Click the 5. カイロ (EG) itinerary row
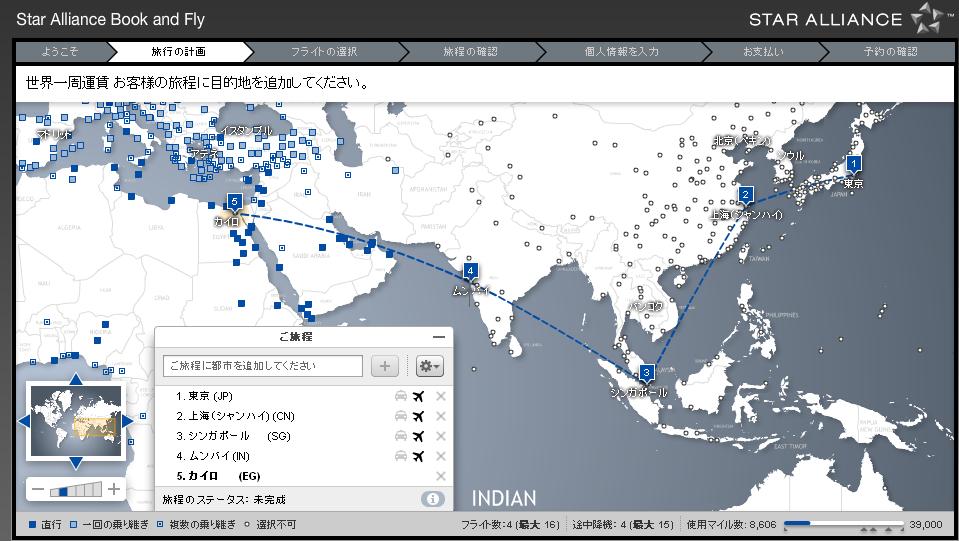Image resolution: width=959 pixels, height=541 pixels. coord(304,476)
